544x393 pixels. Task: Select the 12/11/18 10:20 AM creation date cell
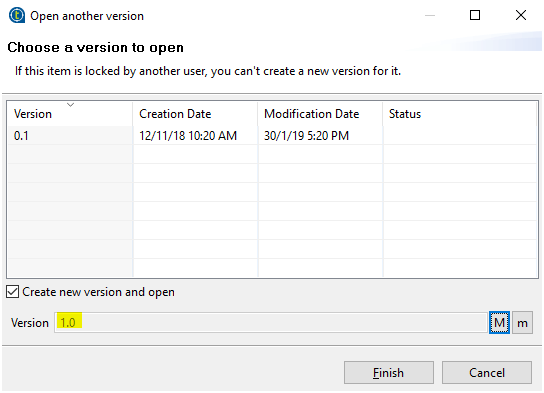coord(195,135)
